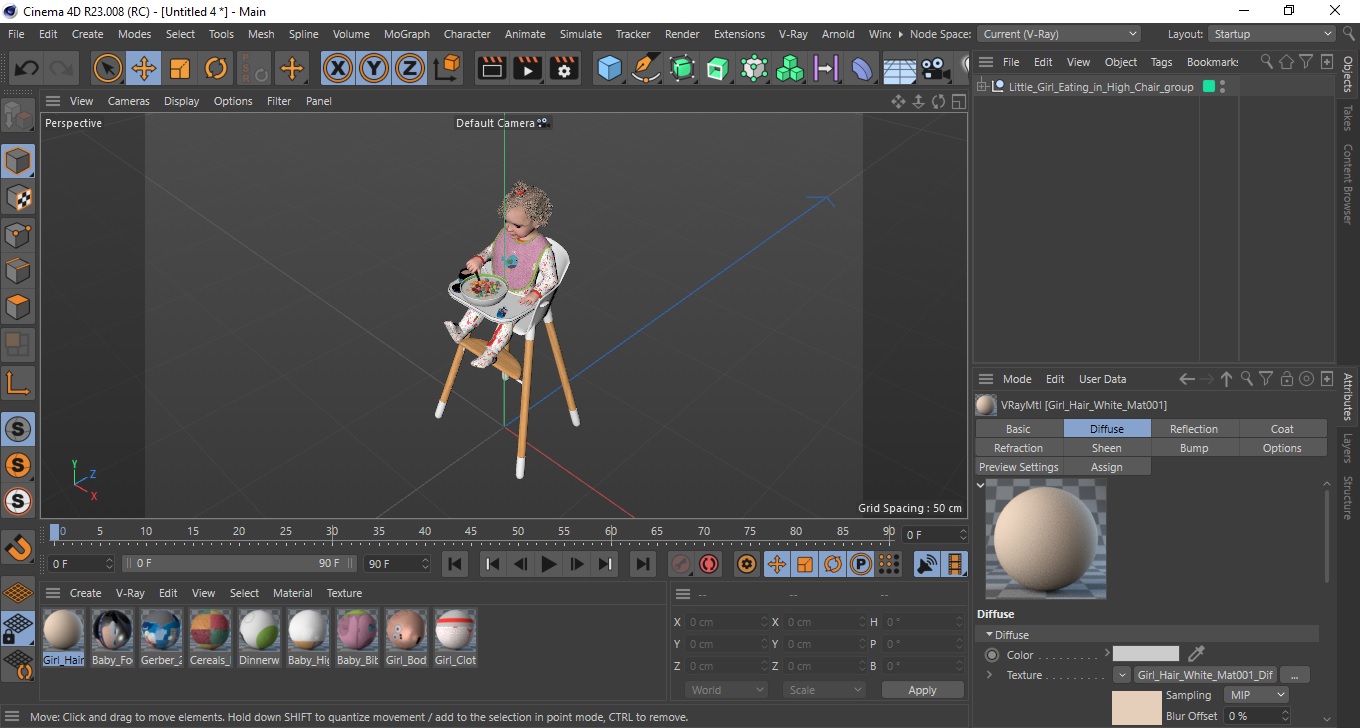
Task: Switch to Reflection material tab
Action: pos(1194,429)
